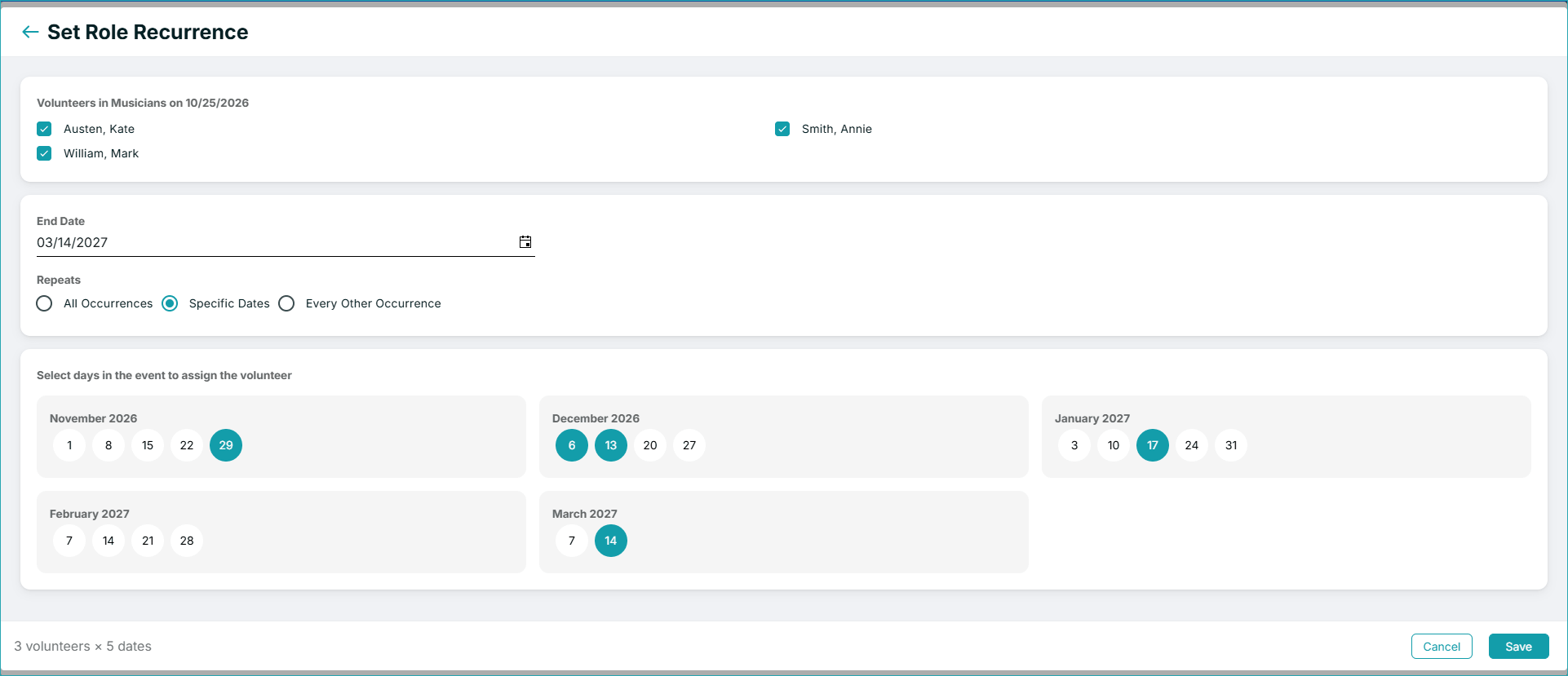Uncheck the William, Mark checkbox
1568x676 pixels.
click(x=44, y=153)
